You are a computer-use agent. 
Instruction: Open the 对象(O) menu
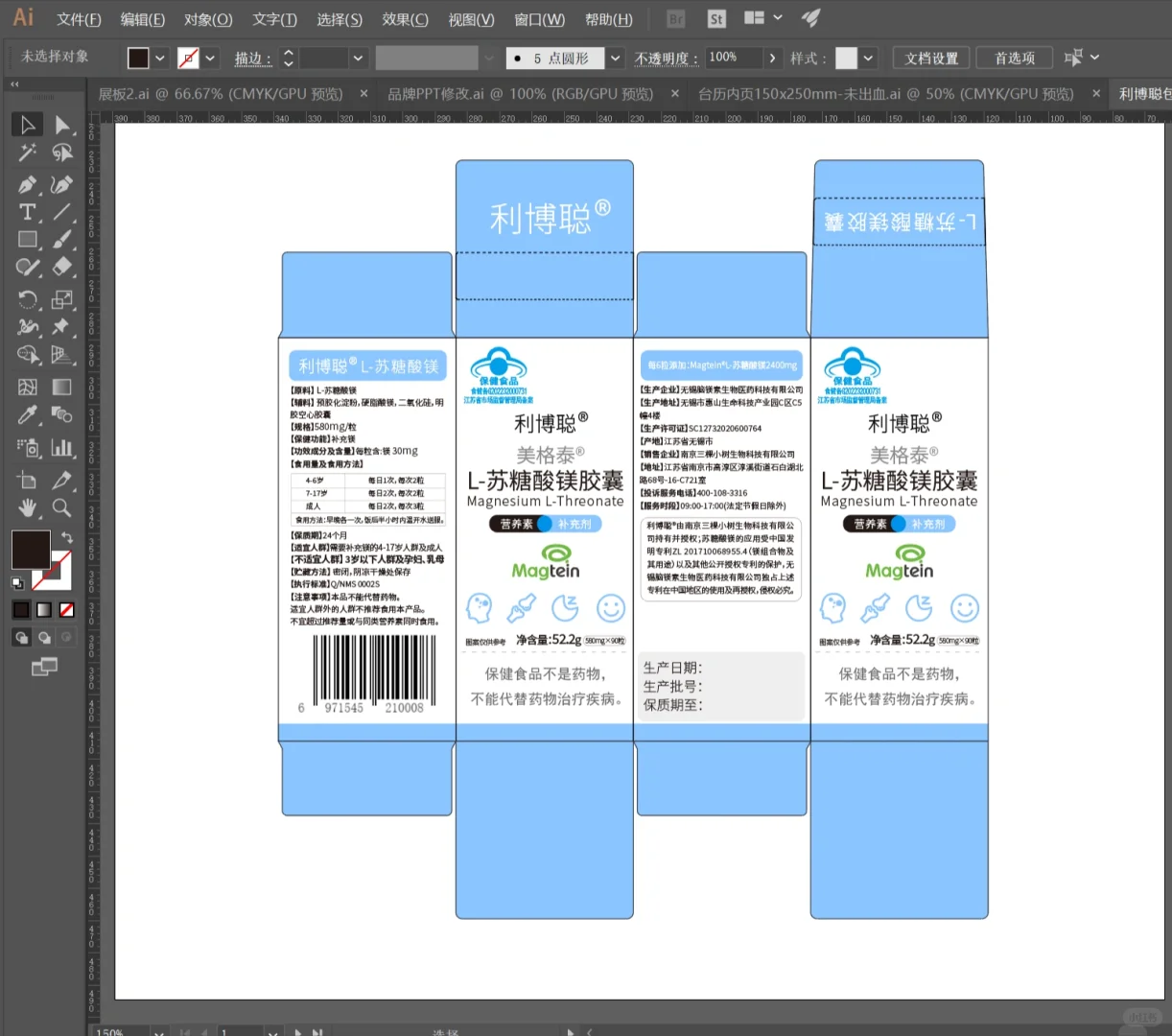coord(208,19)
